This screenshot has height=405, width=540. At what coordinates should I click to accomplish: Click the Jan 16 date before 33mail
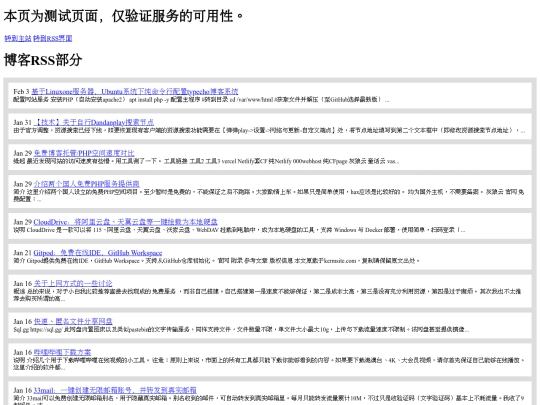point(22,390)
